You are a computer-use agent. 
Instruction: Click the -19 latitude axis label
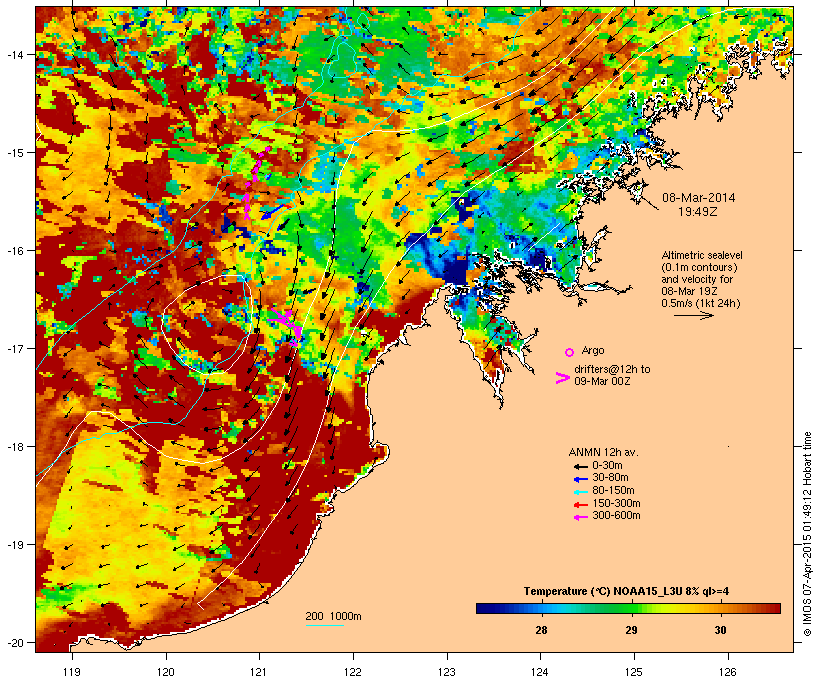(x=16, y=545)
